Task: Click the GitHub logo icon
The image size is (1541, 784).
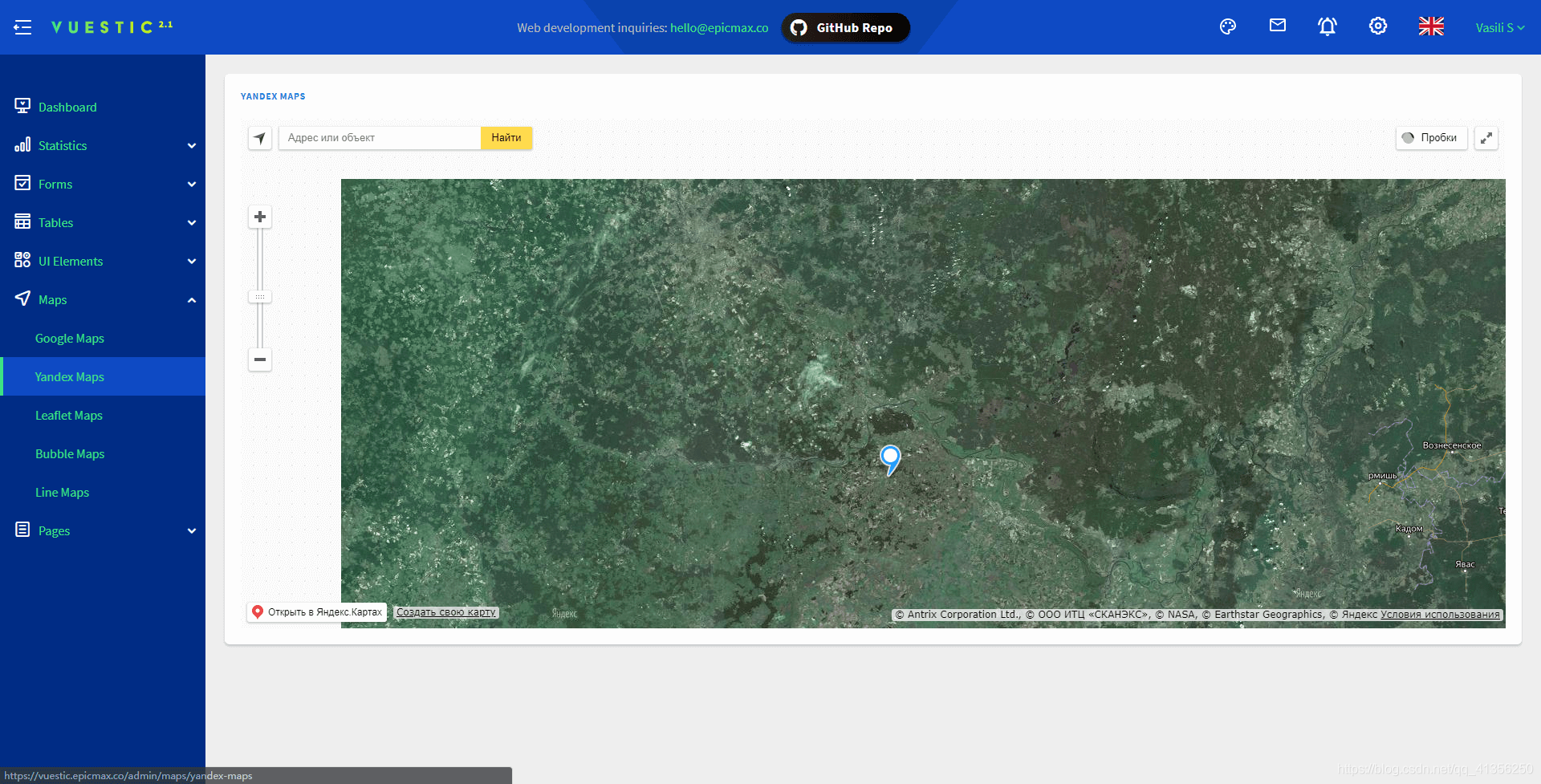Action: click(x=799, y=28)
